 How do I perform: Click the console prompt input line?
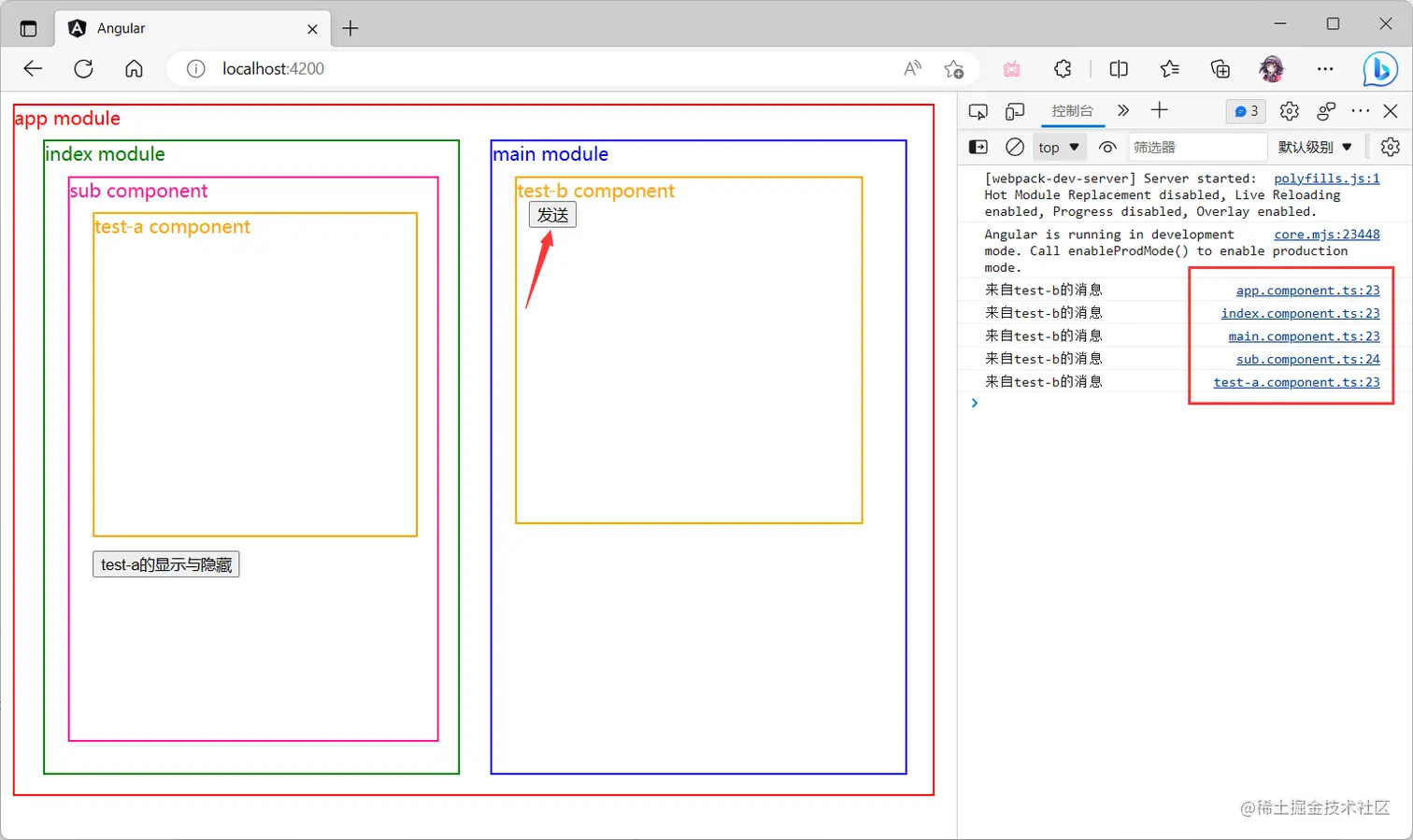coord(1185,403)
